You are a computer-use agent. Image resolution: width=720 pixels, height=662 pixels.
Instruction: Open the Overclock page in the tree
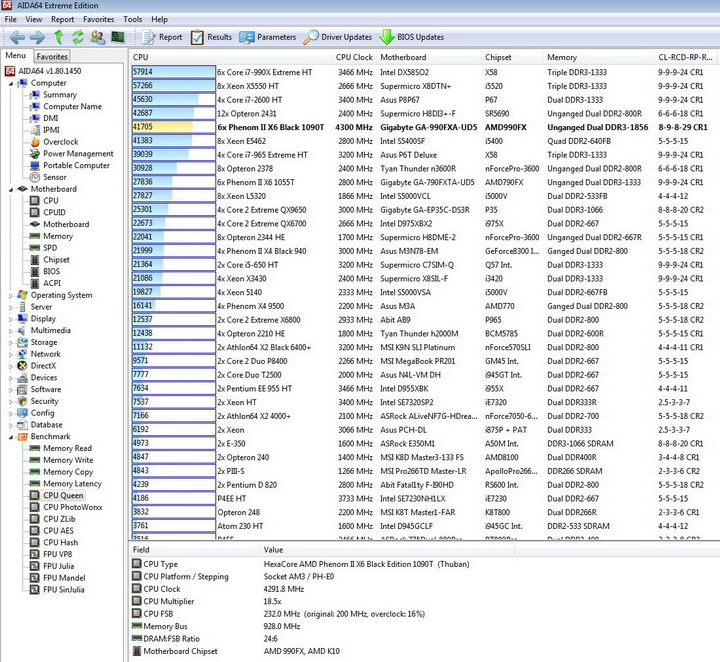[59, 142]
